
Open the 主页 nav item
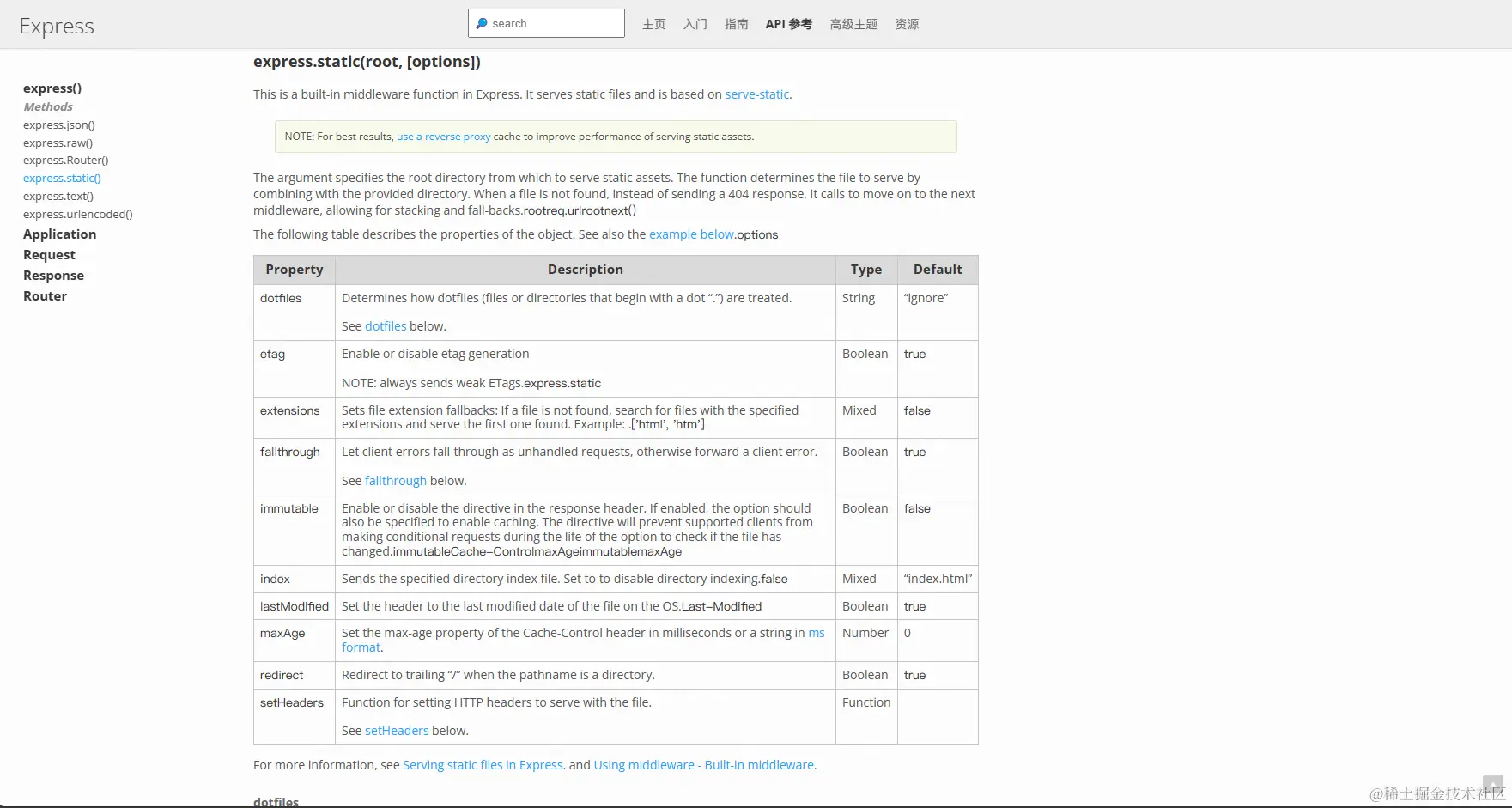point(654,24)
